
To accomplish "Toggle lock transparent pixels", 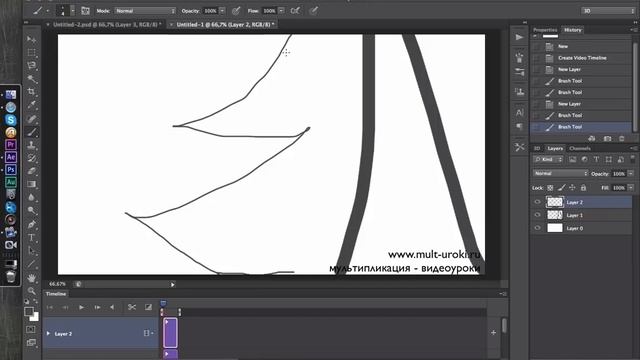I will coord(550,188).
